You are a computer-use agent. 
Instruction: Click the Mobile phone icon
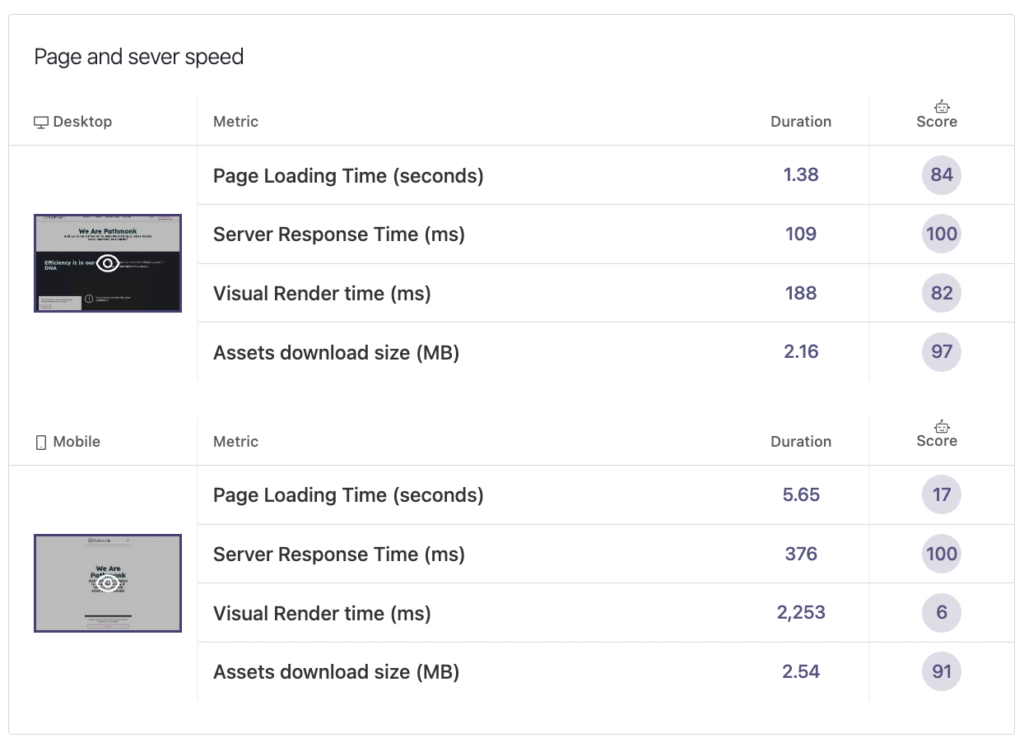[x=41, y=442]
